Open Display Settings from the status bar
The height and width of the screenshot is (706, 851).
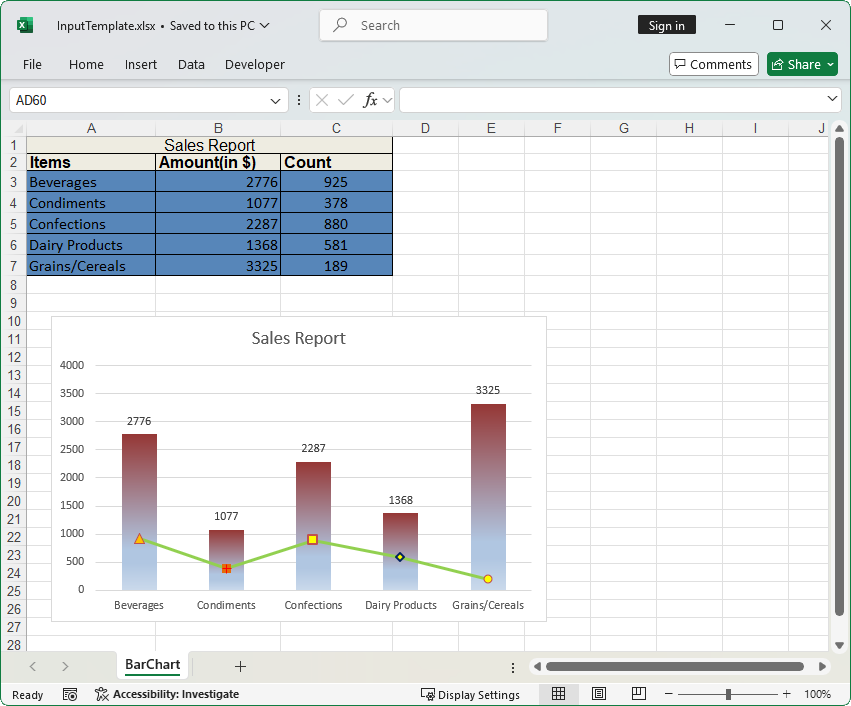point(470,693)
